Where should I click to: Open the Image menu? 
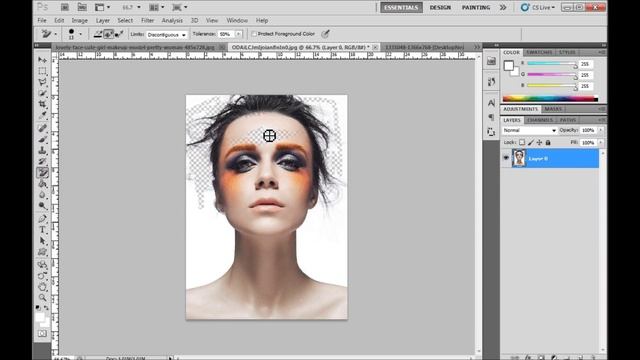click(80, 20)
